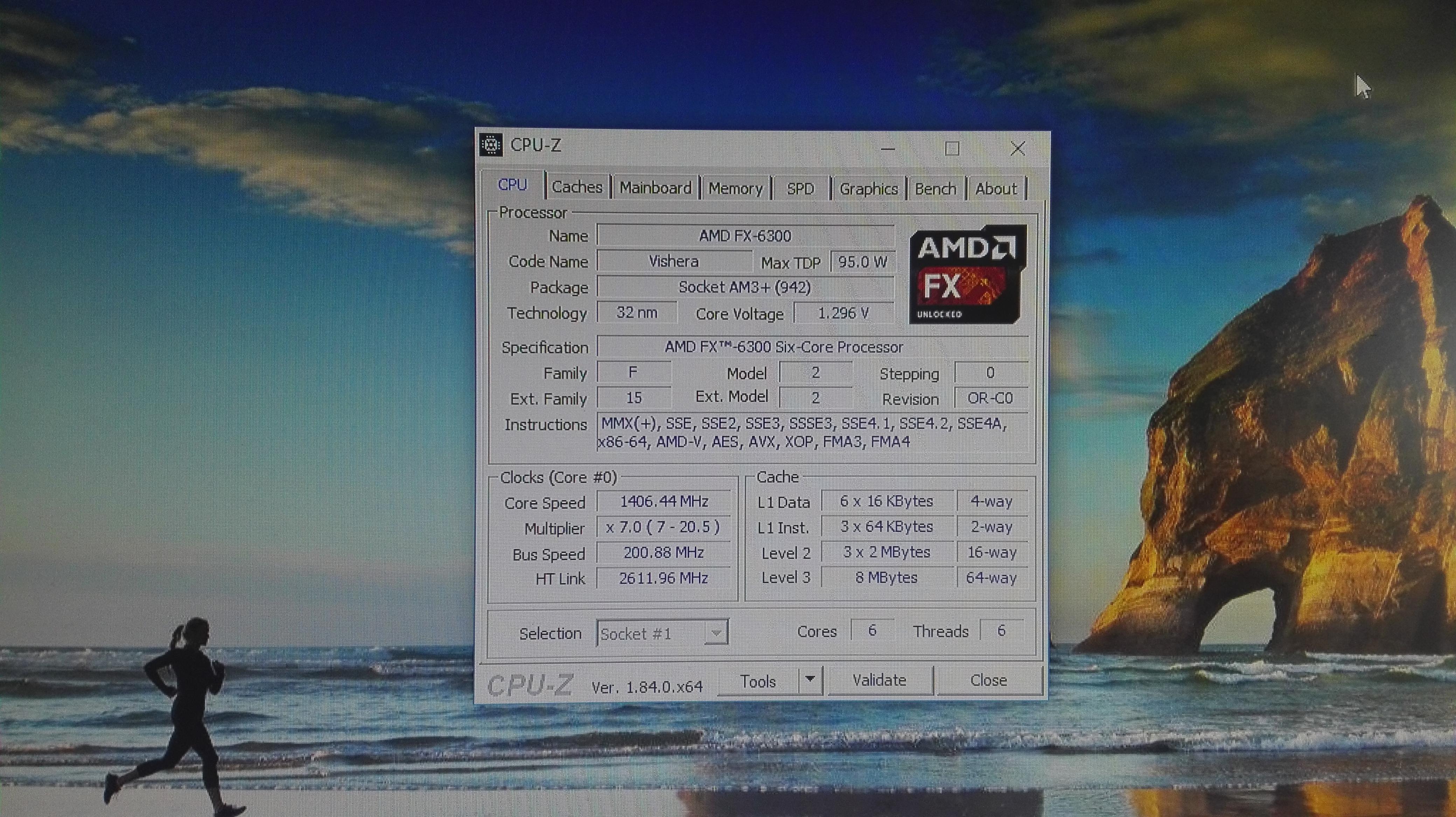Go to the Bench tab
The image size is (1456, 817).
tap(935, 189)
